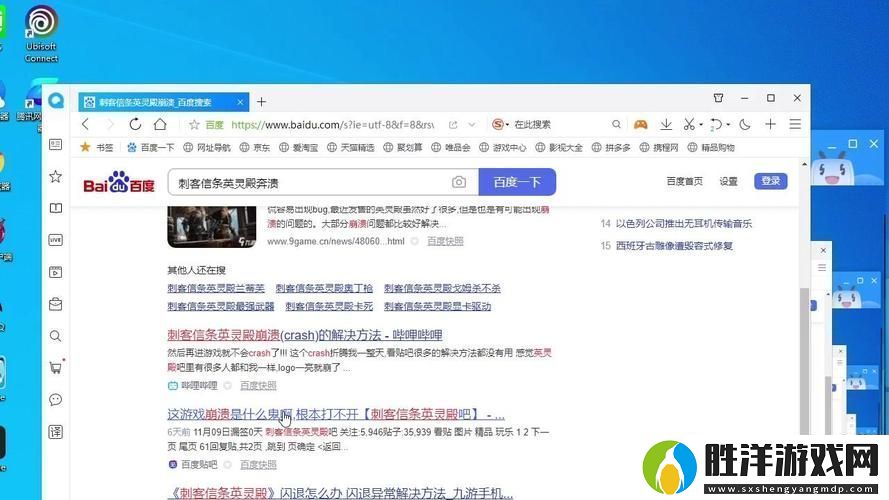Open the 这游戏崩溃是什么鬼啊 tieba result
889x500 pixels.
click(336, 414)
